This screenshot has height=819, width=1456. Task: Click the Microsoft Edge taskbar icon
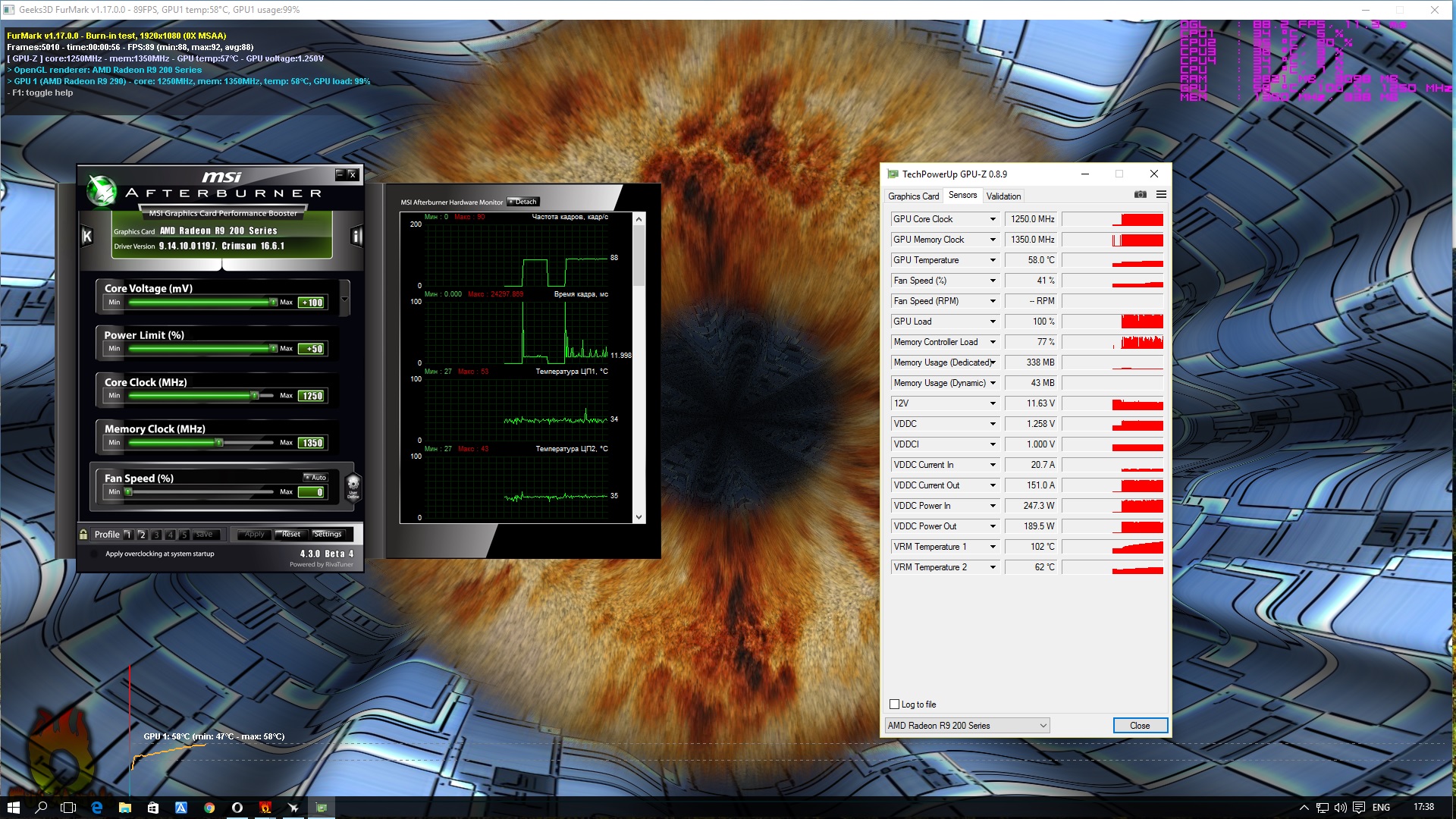click(97, 808)
